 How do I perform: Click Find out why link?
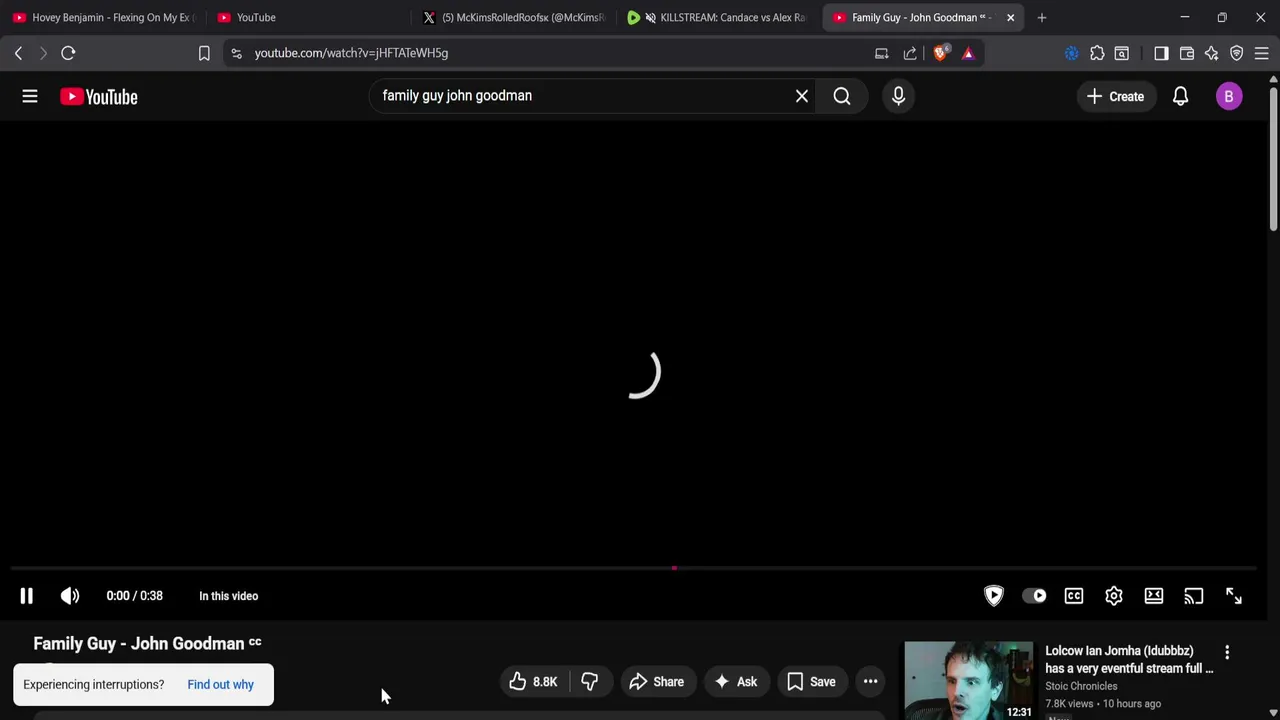pos(221,685)
